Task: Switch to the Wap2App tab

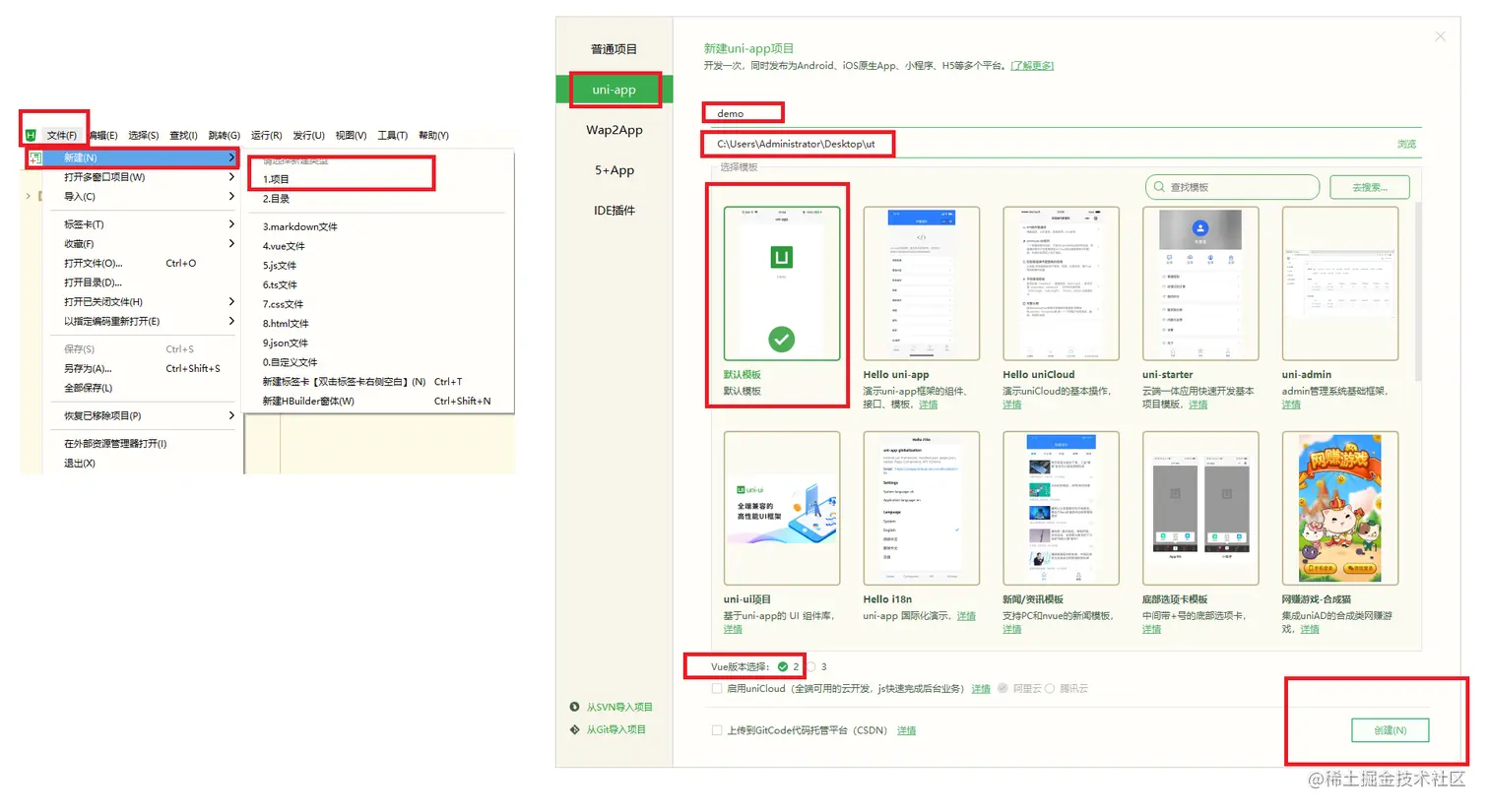Action: (614, 130)
